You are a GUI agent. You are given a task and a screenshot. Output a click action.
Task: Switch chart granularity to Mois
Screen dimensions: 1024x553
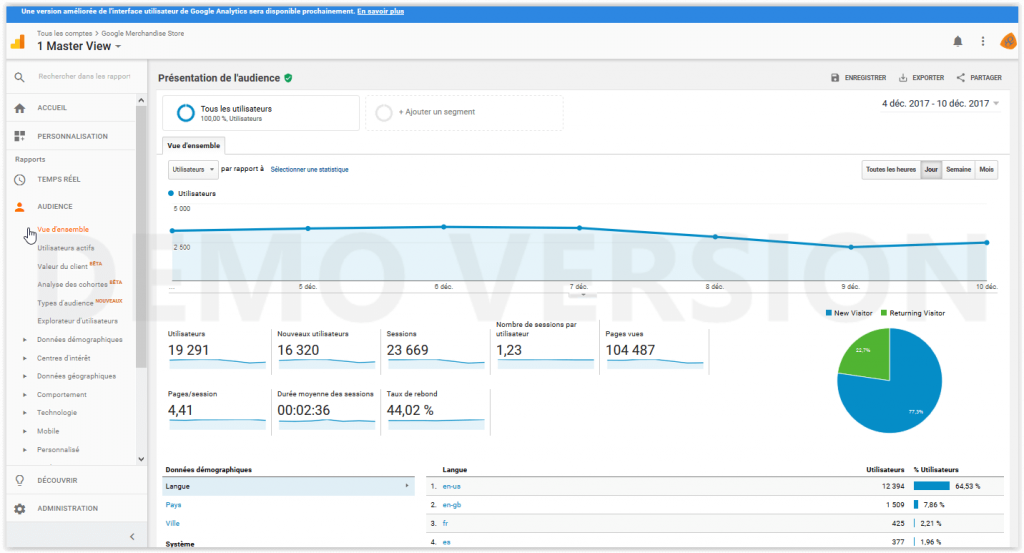(x=987, y=170)
